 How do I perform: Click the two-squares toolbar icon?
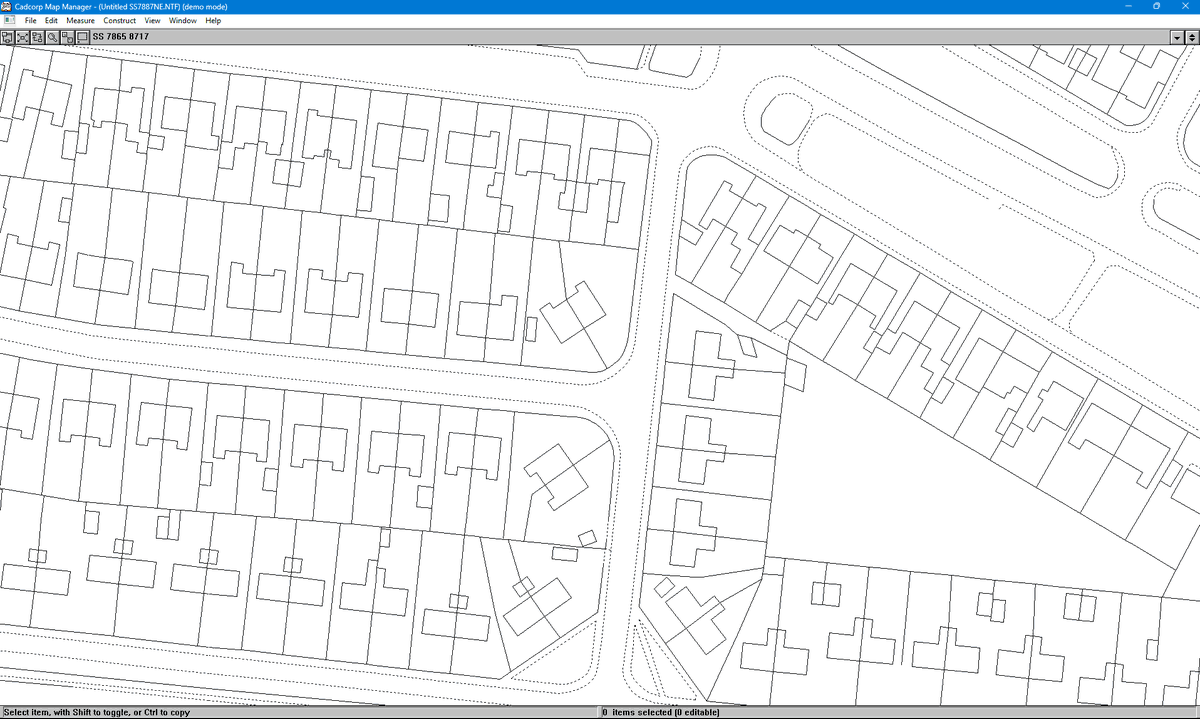67,37
